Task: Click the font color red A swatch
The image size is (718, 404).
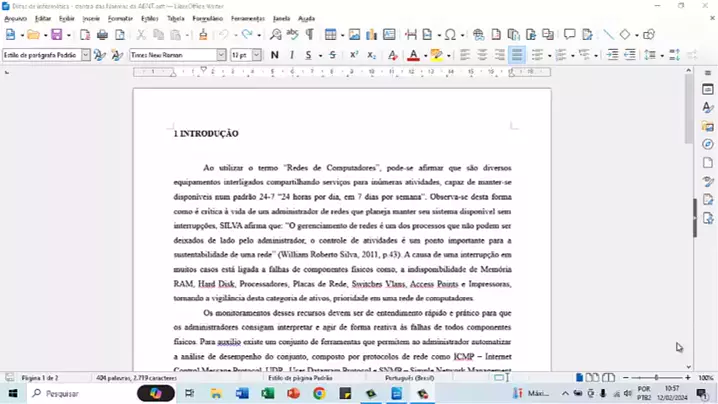Action: [x=413, y=55]
